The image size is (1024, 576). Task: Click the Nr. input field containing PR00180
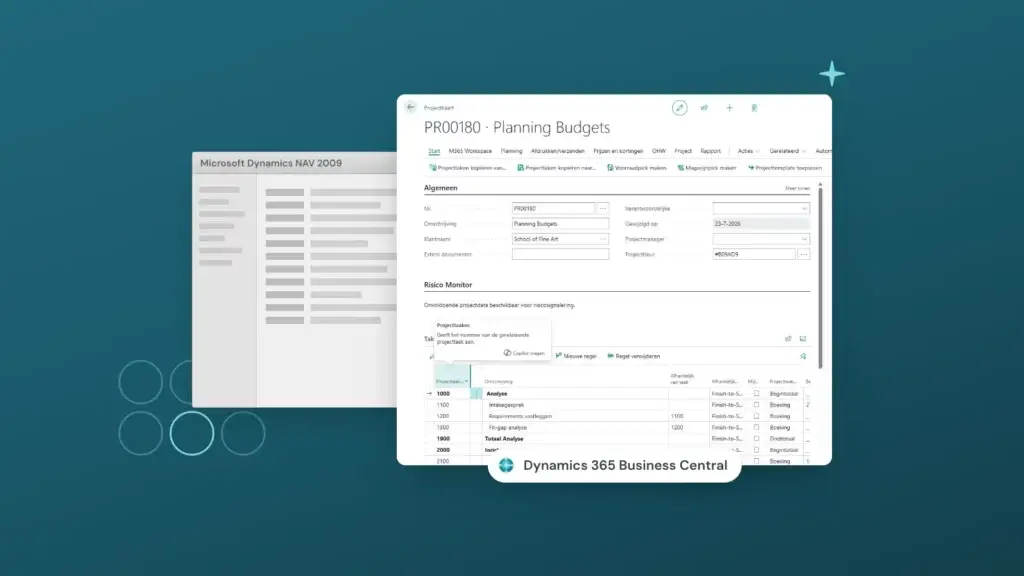tap(553, 208)
